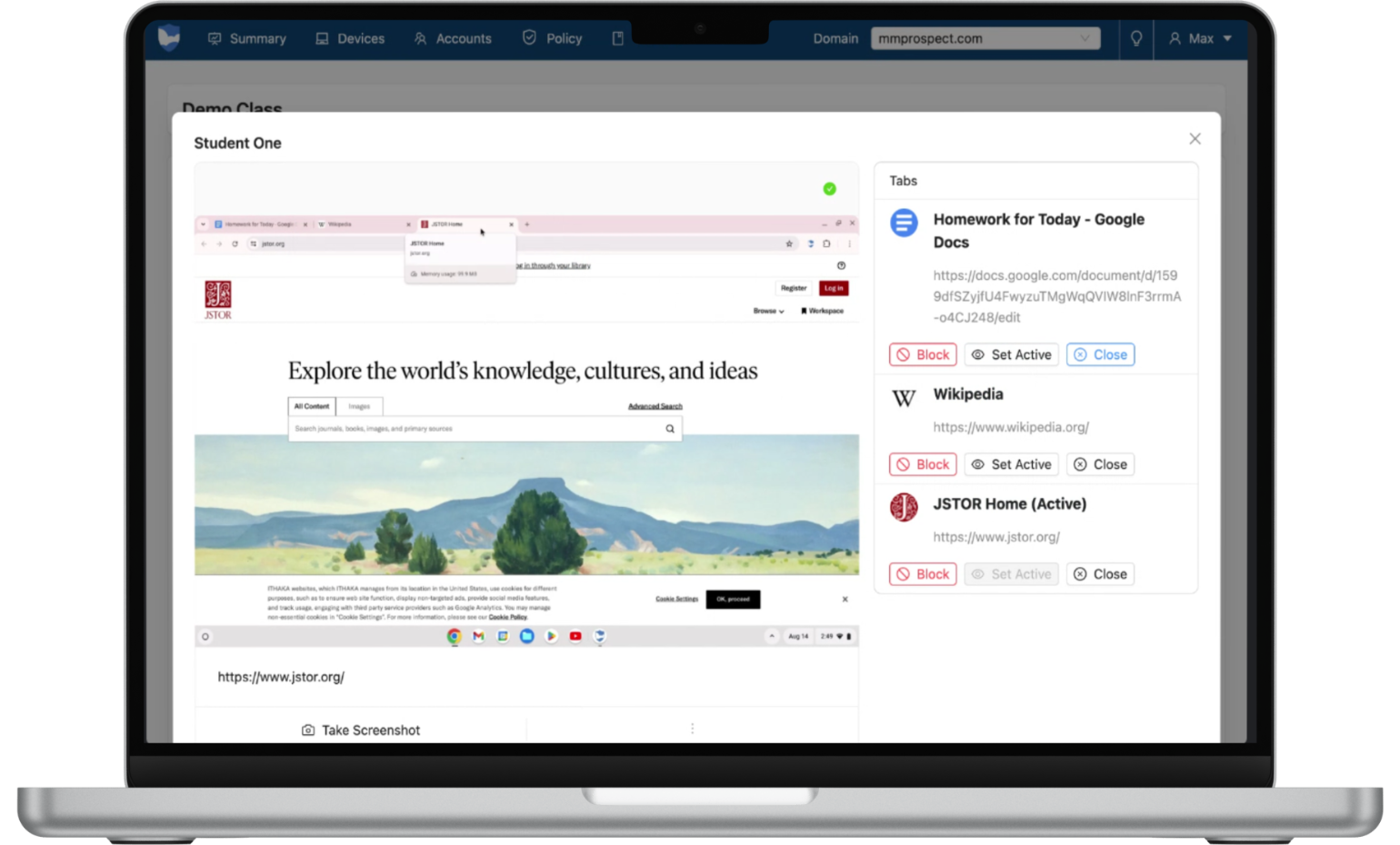The height and width of the screenshot is (845, 1400).
Task: Open the Summary page
Action: [247, 39]
